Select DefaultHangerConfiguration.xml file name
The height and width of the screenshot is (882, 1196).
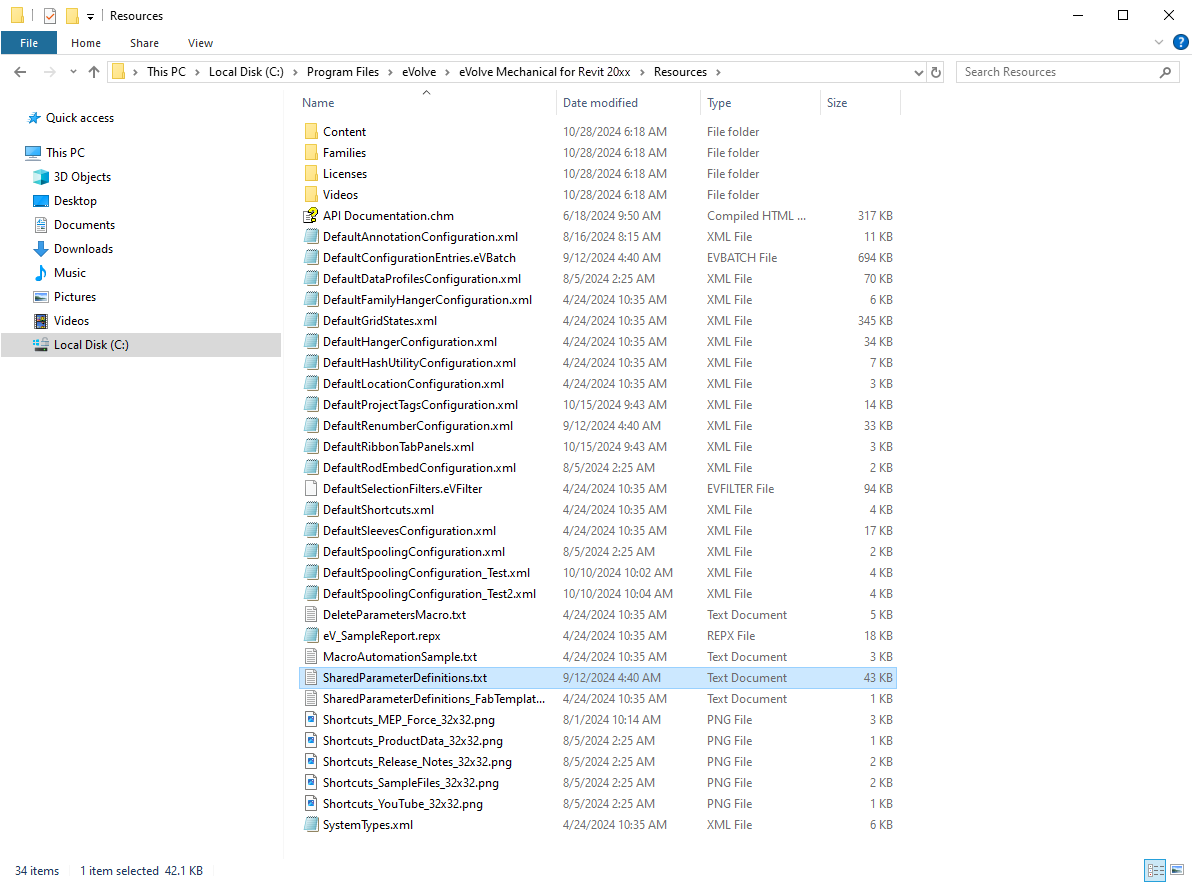click(x=410, y=342)
